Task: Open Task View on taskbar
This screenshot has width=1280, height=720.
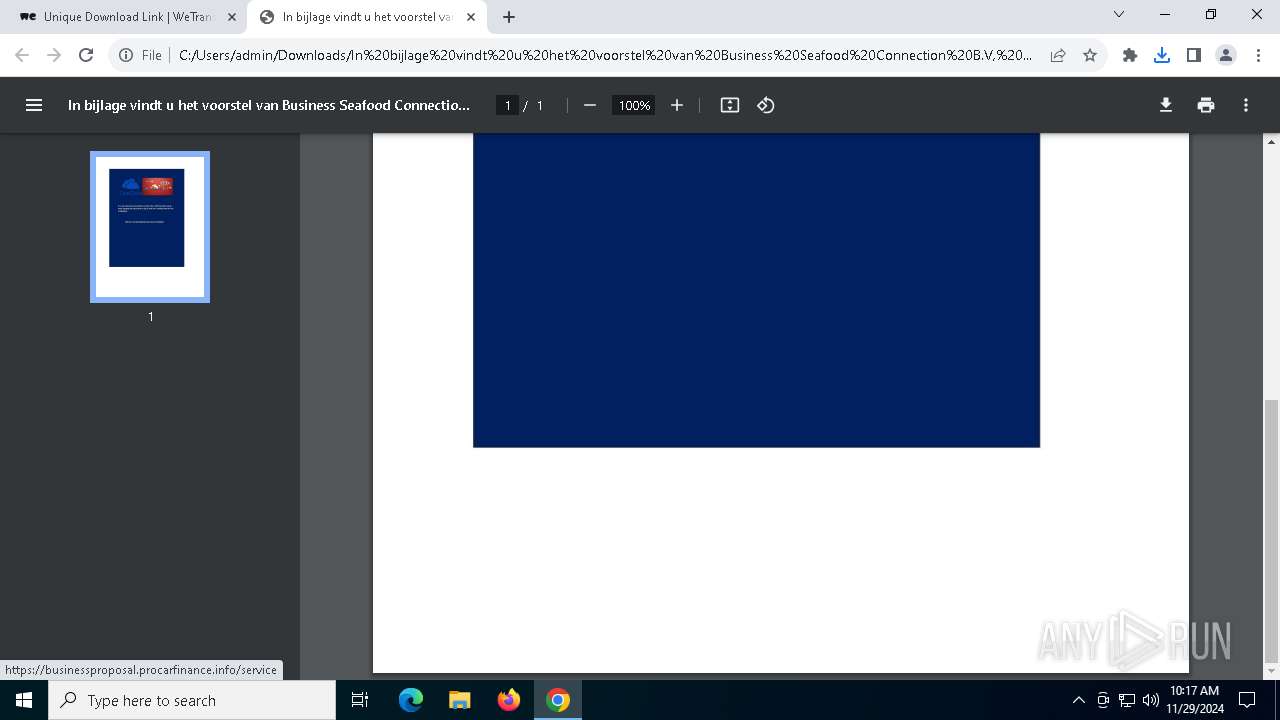Action: tap(360, 700)
